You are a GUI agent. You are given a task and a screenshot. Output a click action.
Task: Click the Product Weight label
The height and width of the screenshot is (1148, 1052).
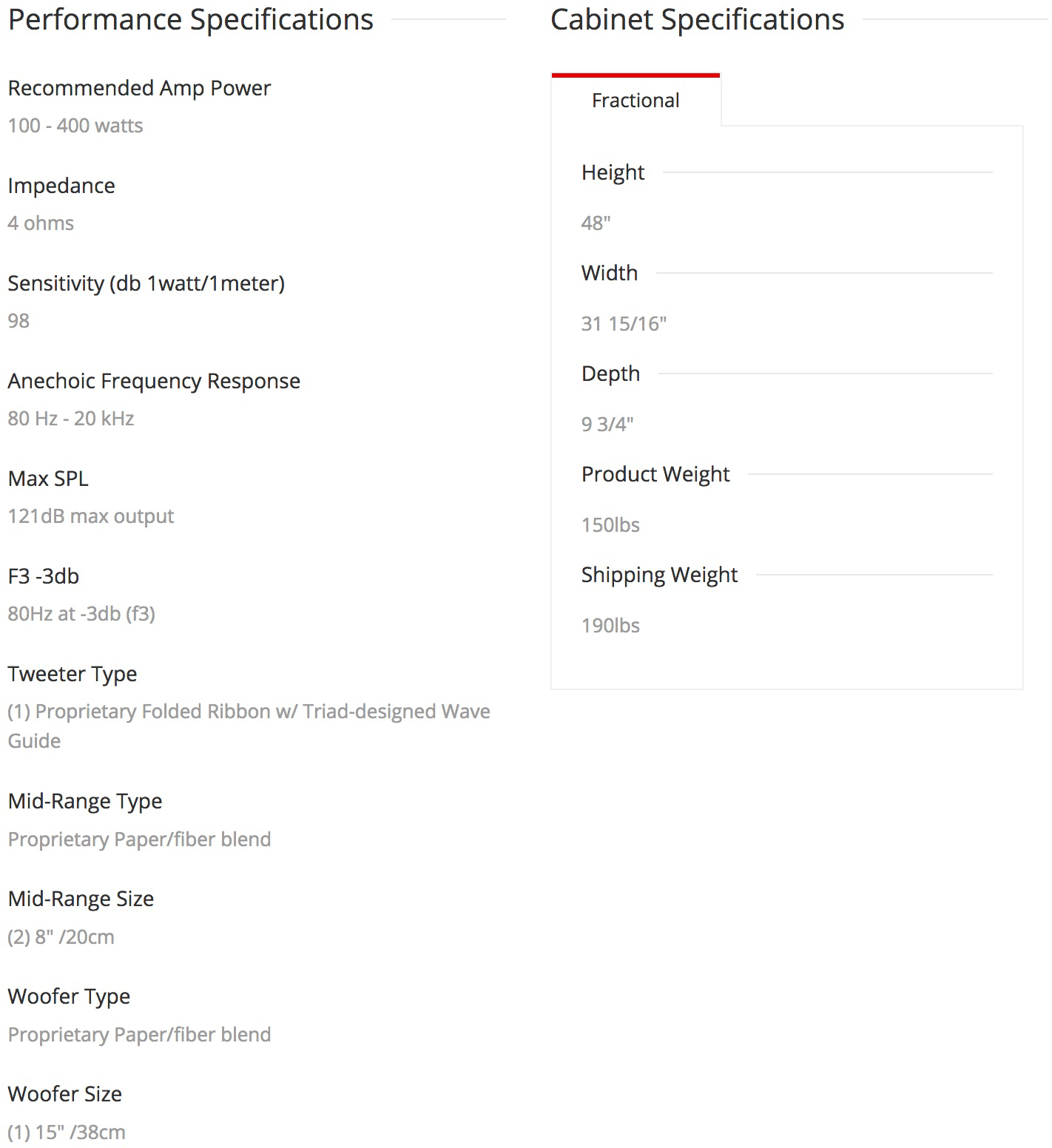click(655, 474)
